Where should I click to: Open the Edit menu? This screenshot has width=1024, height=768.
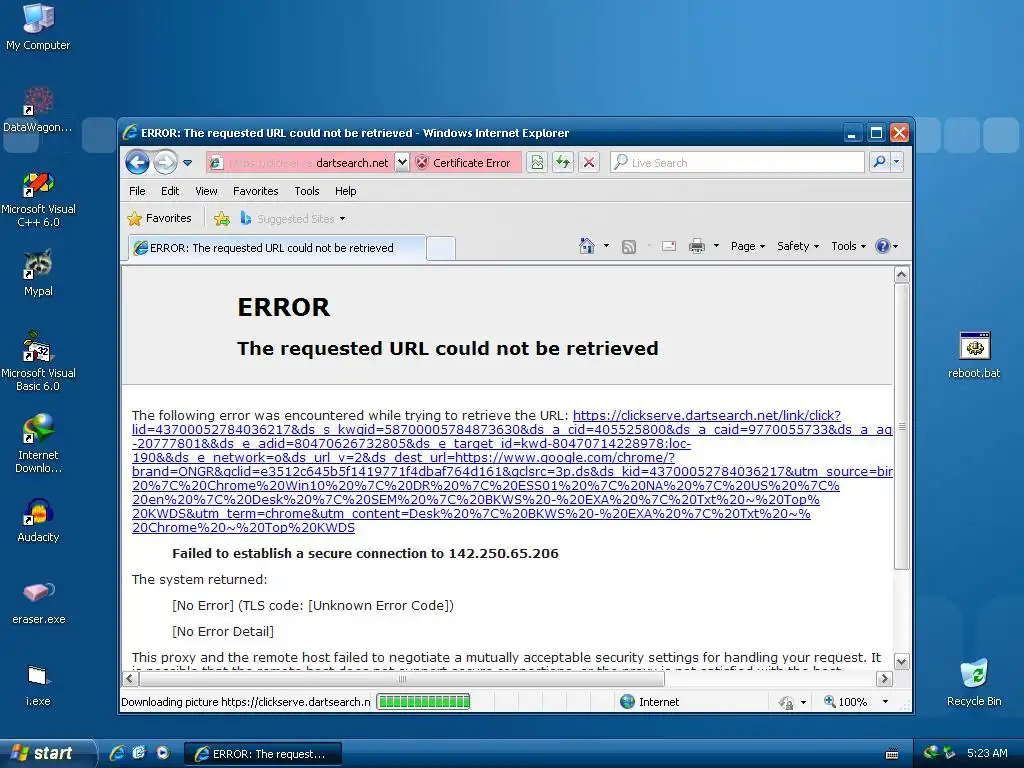pyautogui.click(x=170, y=191)
